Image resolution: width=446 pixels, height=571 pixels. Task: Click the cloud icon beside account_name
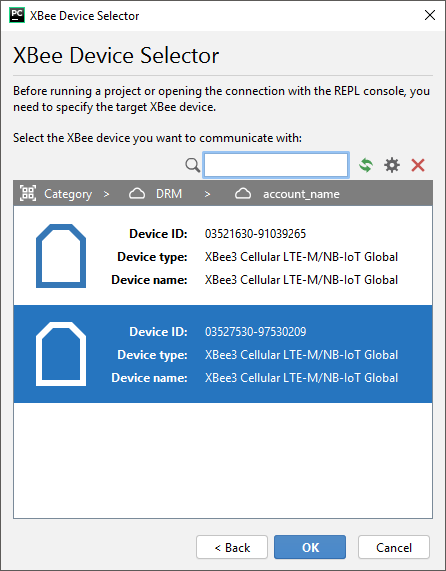[x=243, y=194]
